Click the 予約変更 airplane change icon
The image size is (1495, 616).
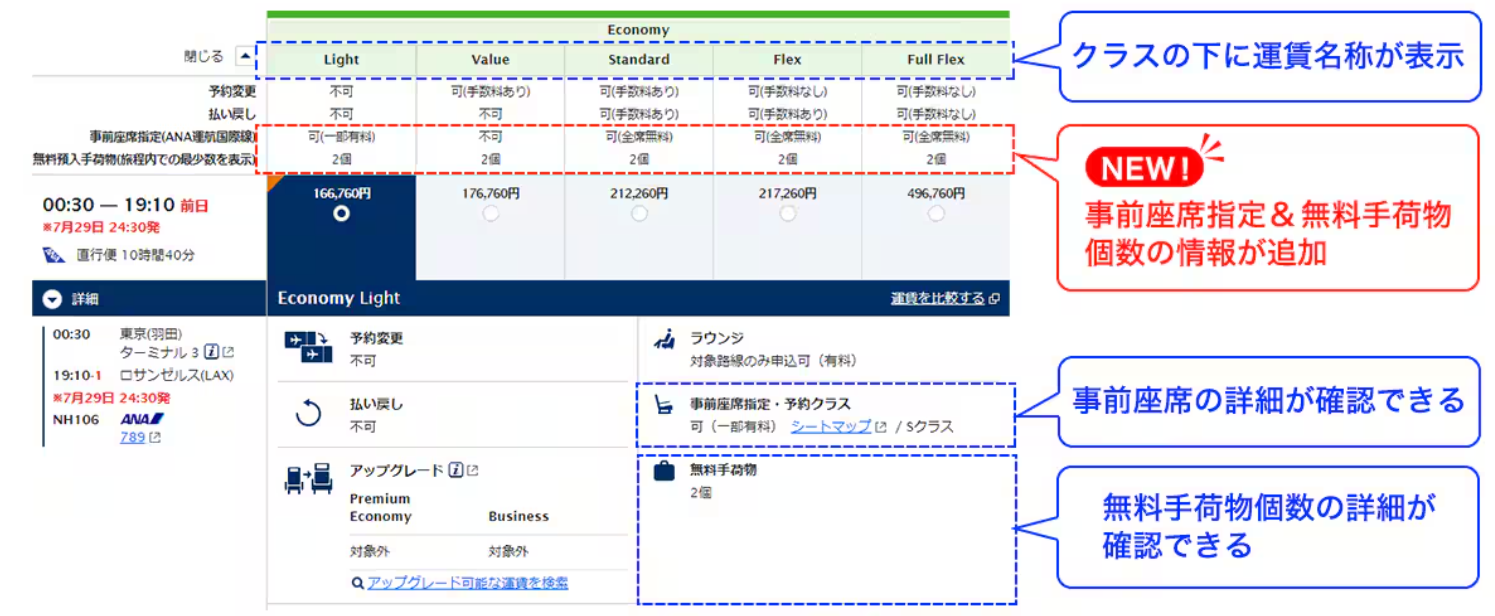(308, 347)
